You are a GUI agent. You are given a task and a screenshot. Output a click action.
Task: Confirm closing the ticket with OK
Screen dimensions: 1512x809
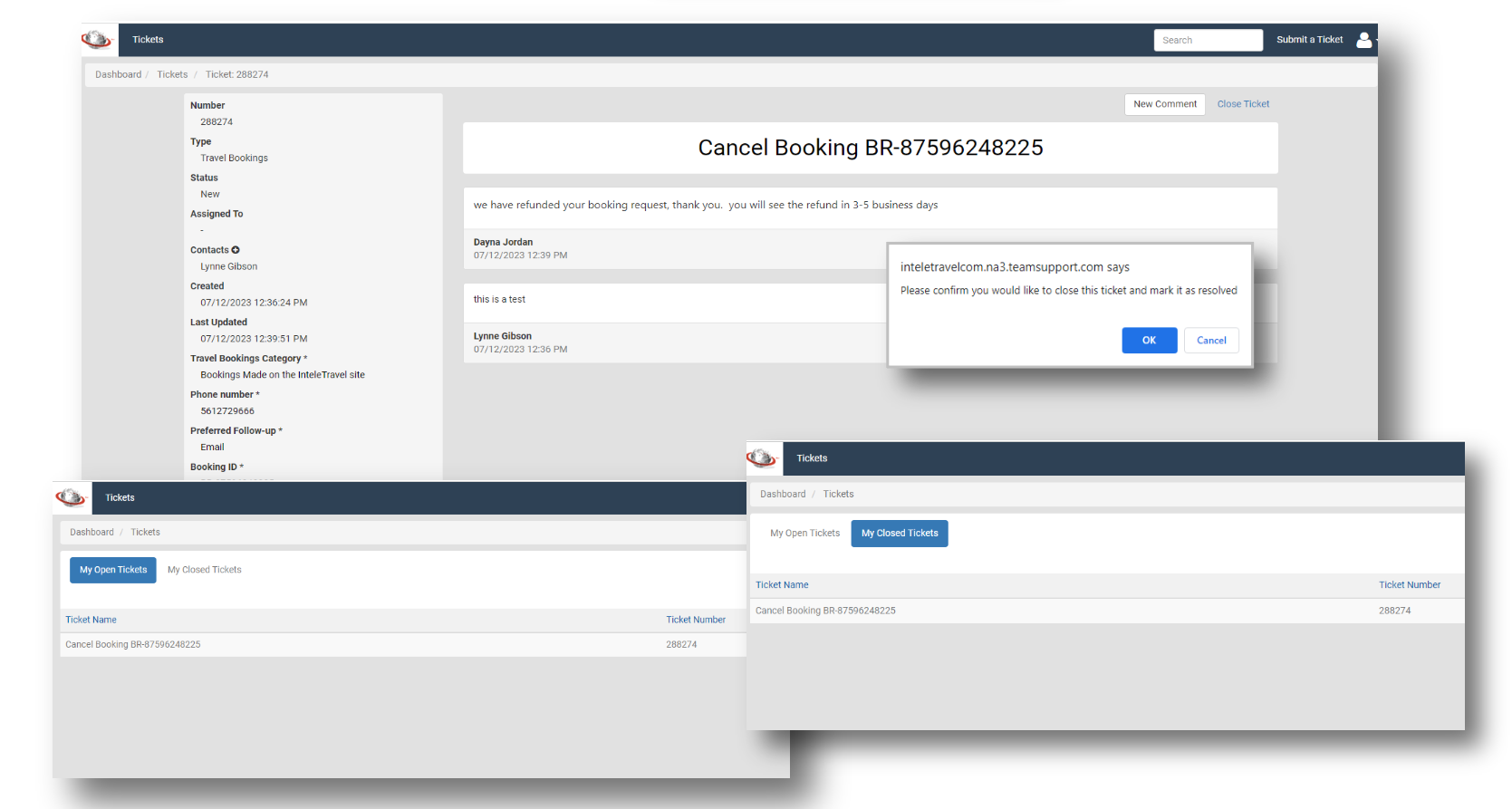(x=1149, y=341)
